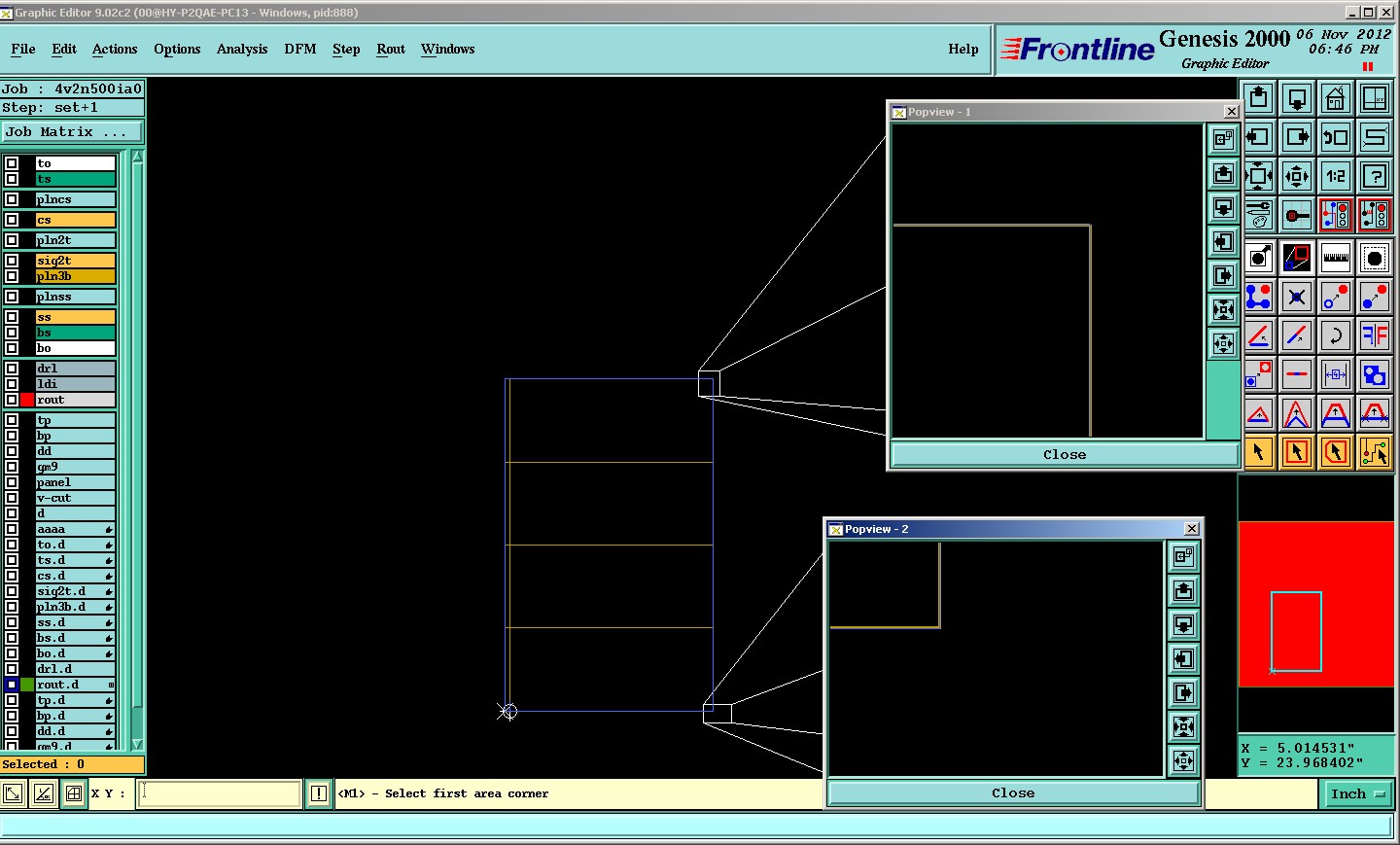Viewport: 1400px width, 845px height.
Task: Toggle the checkbox for layer cs
Action: click(12, 220)
